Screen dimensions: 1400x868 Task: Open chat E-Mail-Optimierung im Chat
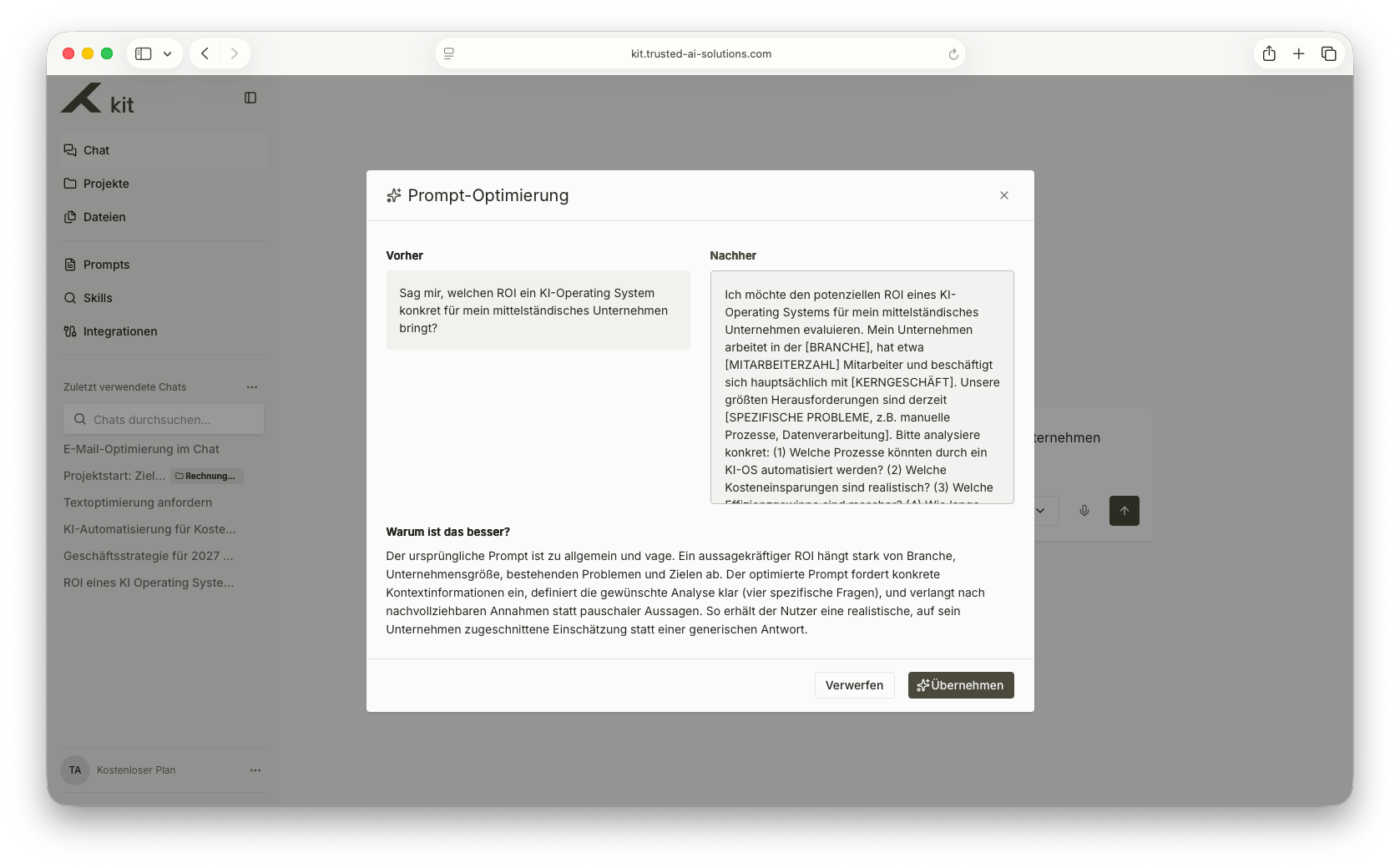click(x=141, y=449)
